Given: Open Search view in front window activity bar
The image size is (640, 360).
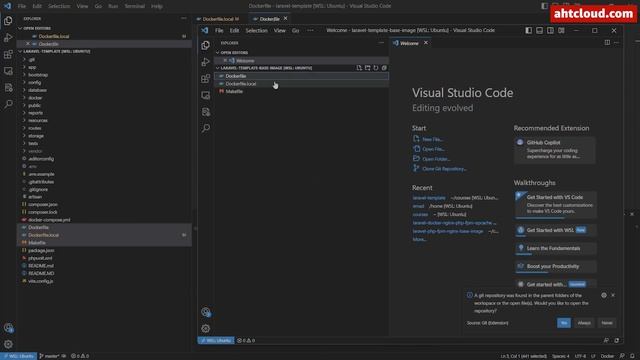Looking at the screenshot, I should [x=206, y=128].
